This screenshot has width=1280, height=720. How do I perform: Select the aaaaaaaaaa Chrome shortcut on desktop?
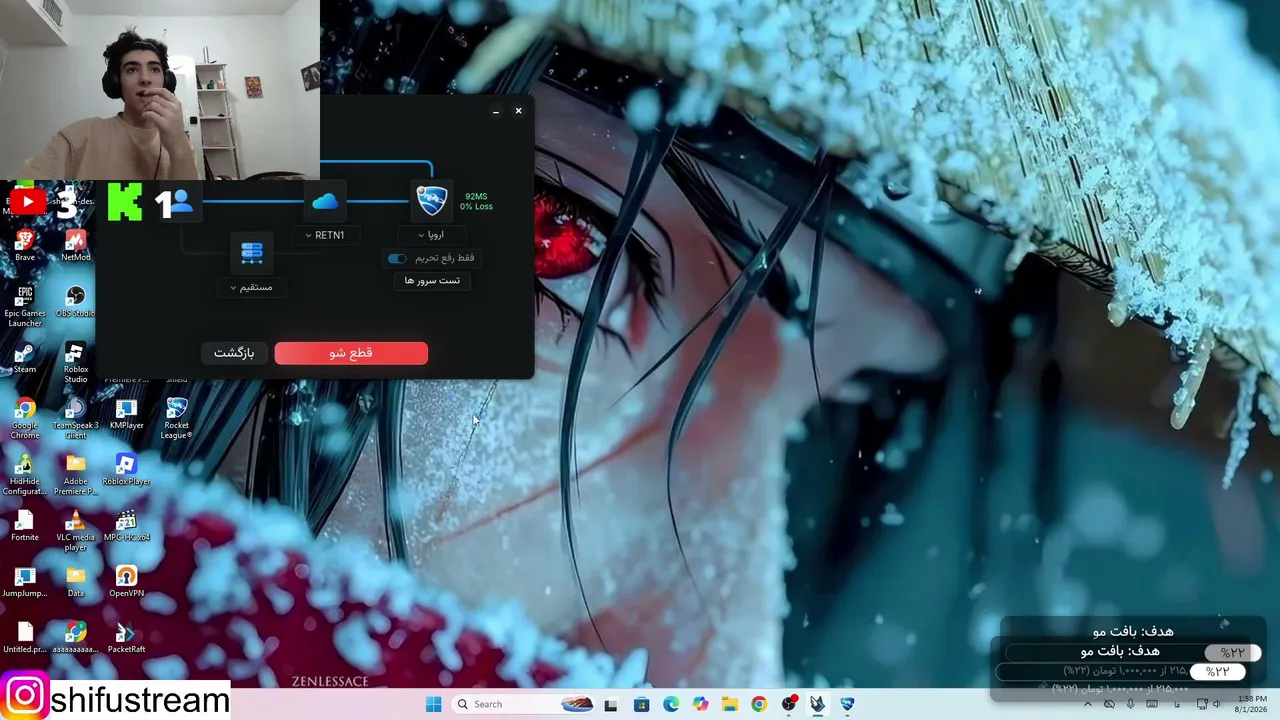click(76, 637)
